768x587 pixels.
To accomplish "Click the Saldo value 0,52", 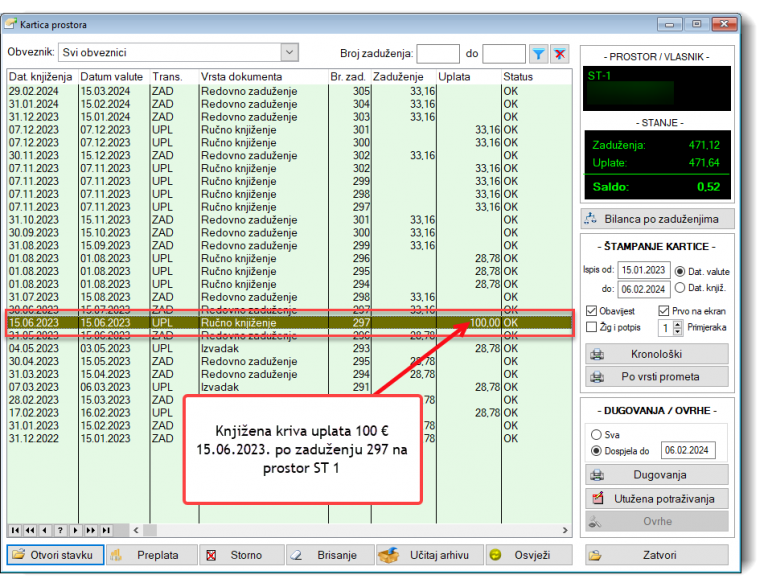I will 708,187.
